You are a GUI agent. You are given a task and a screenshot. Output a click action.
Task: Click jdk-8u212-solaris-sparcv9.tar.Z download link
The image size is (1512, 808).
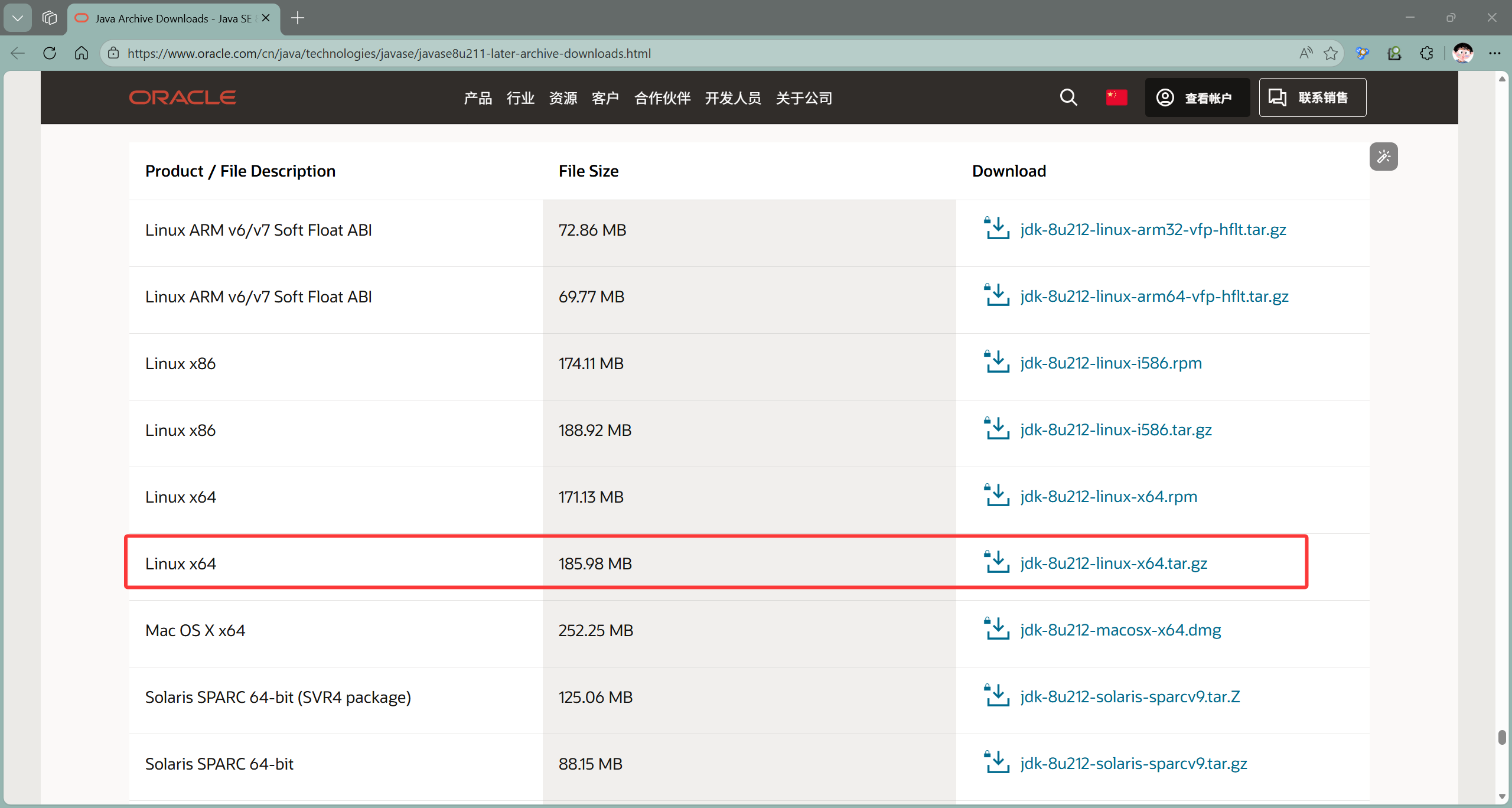(1129, 697)
